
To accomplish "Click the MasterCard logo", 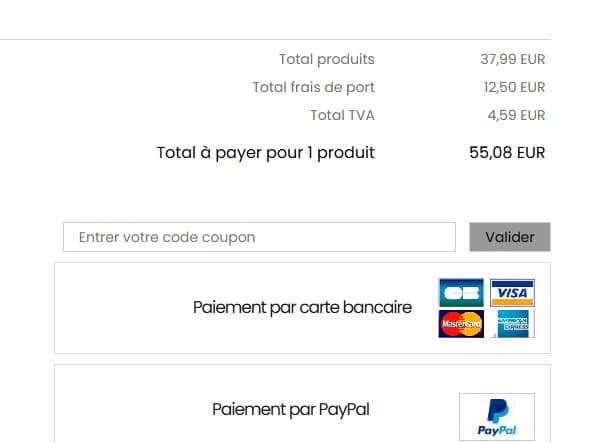I will point(461,324).
